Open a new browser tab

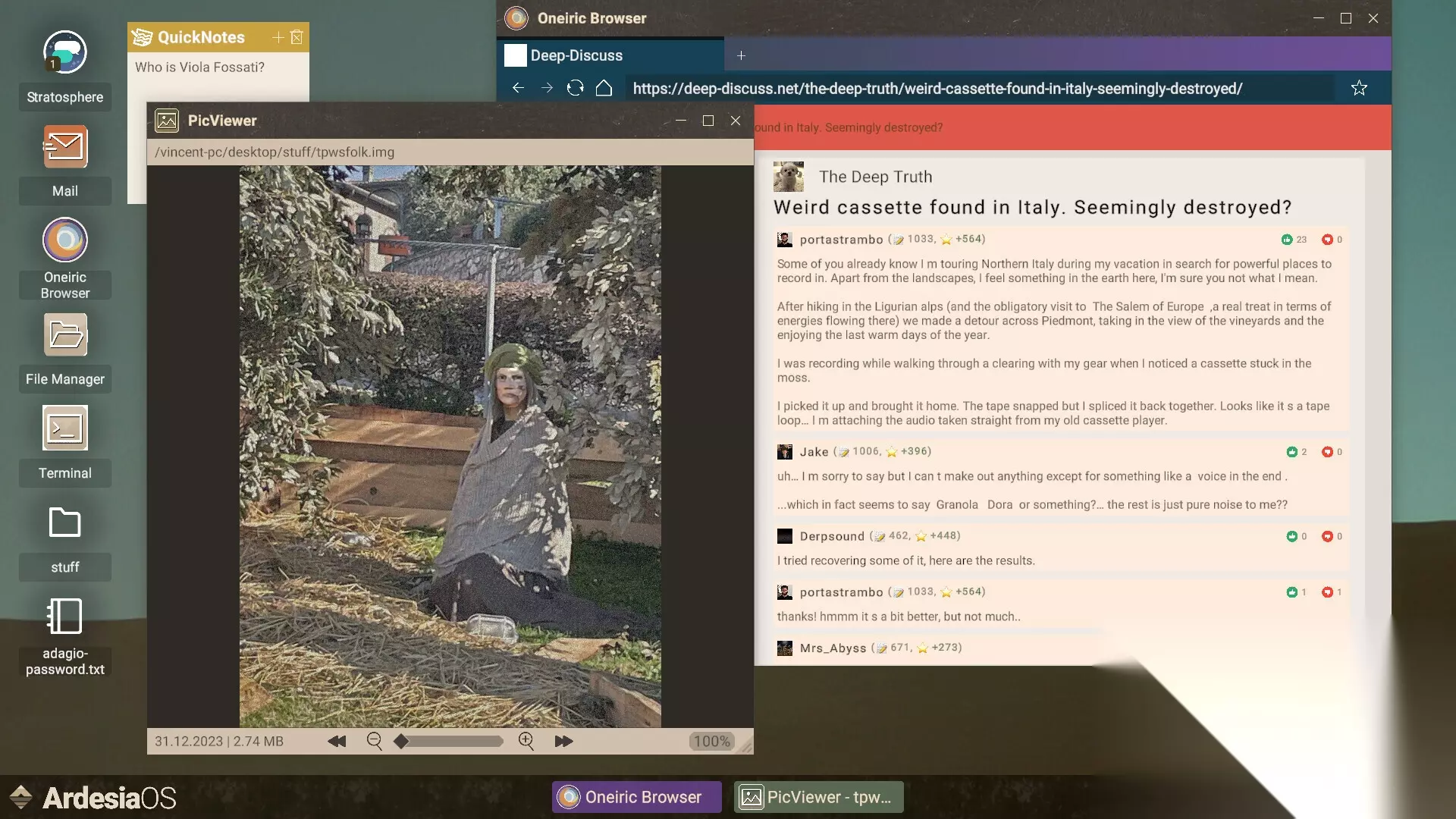tap(741, 55)
